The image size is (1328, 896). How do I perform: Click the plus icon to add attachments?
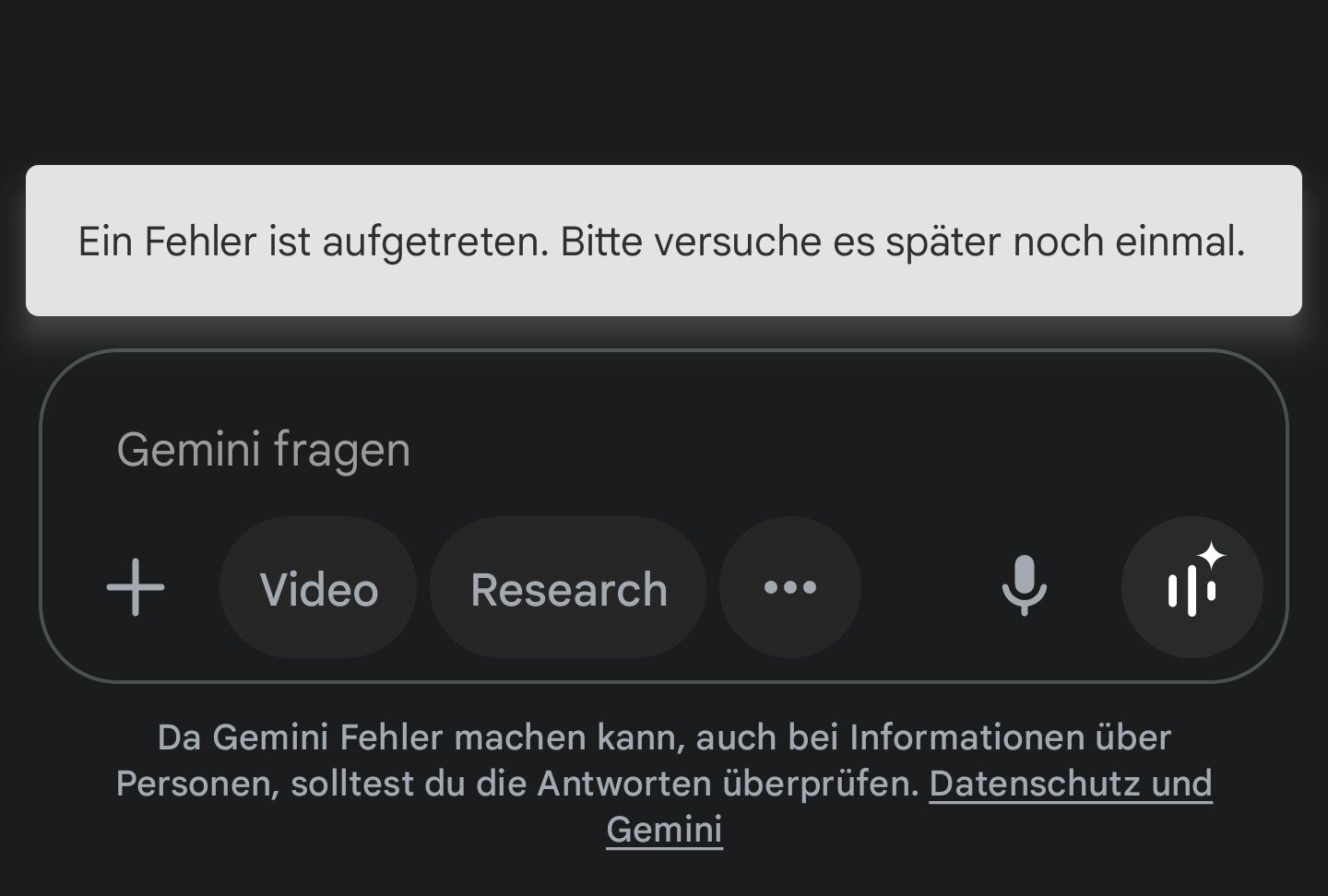(x=136, y=587)
